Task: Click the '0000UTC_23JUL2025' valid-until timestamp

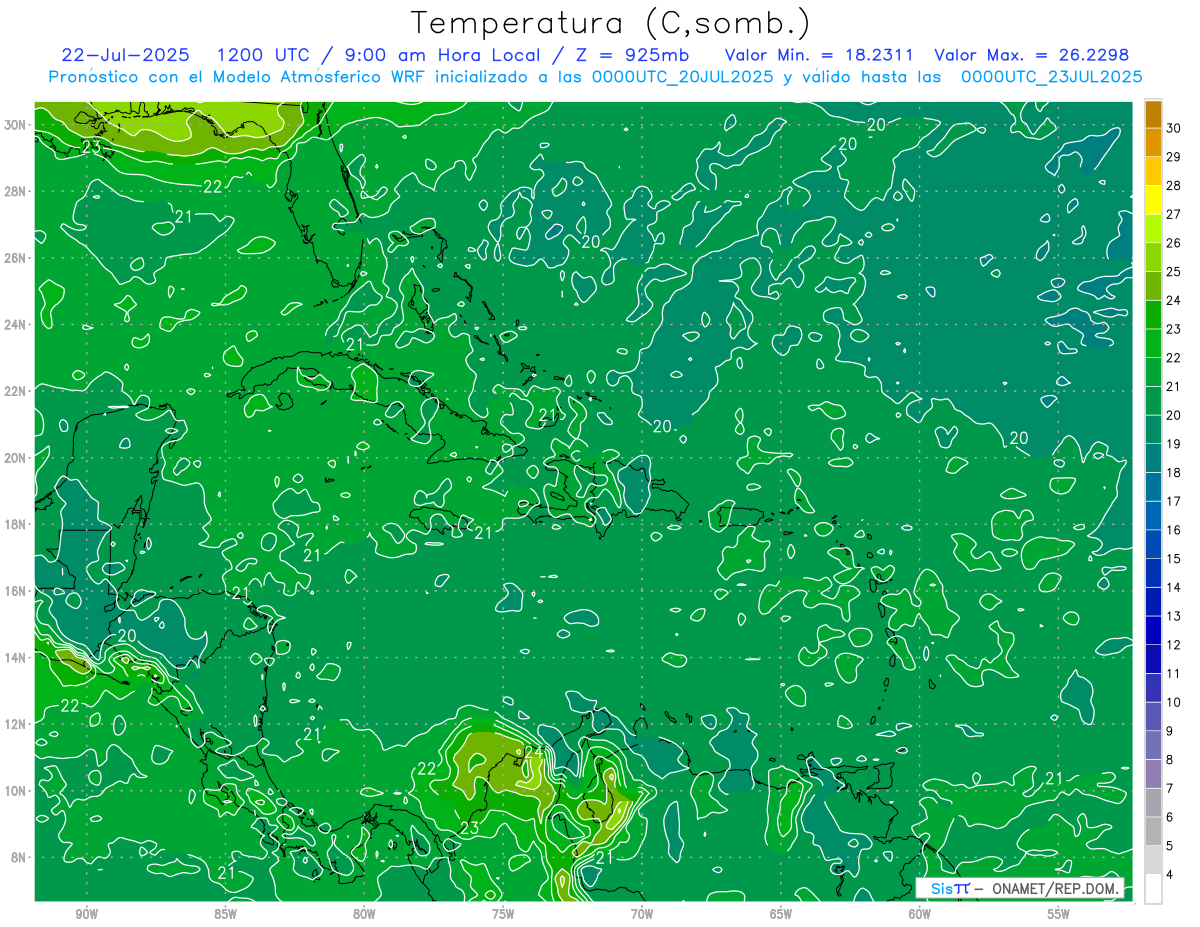Action: tap(1051, 77)
